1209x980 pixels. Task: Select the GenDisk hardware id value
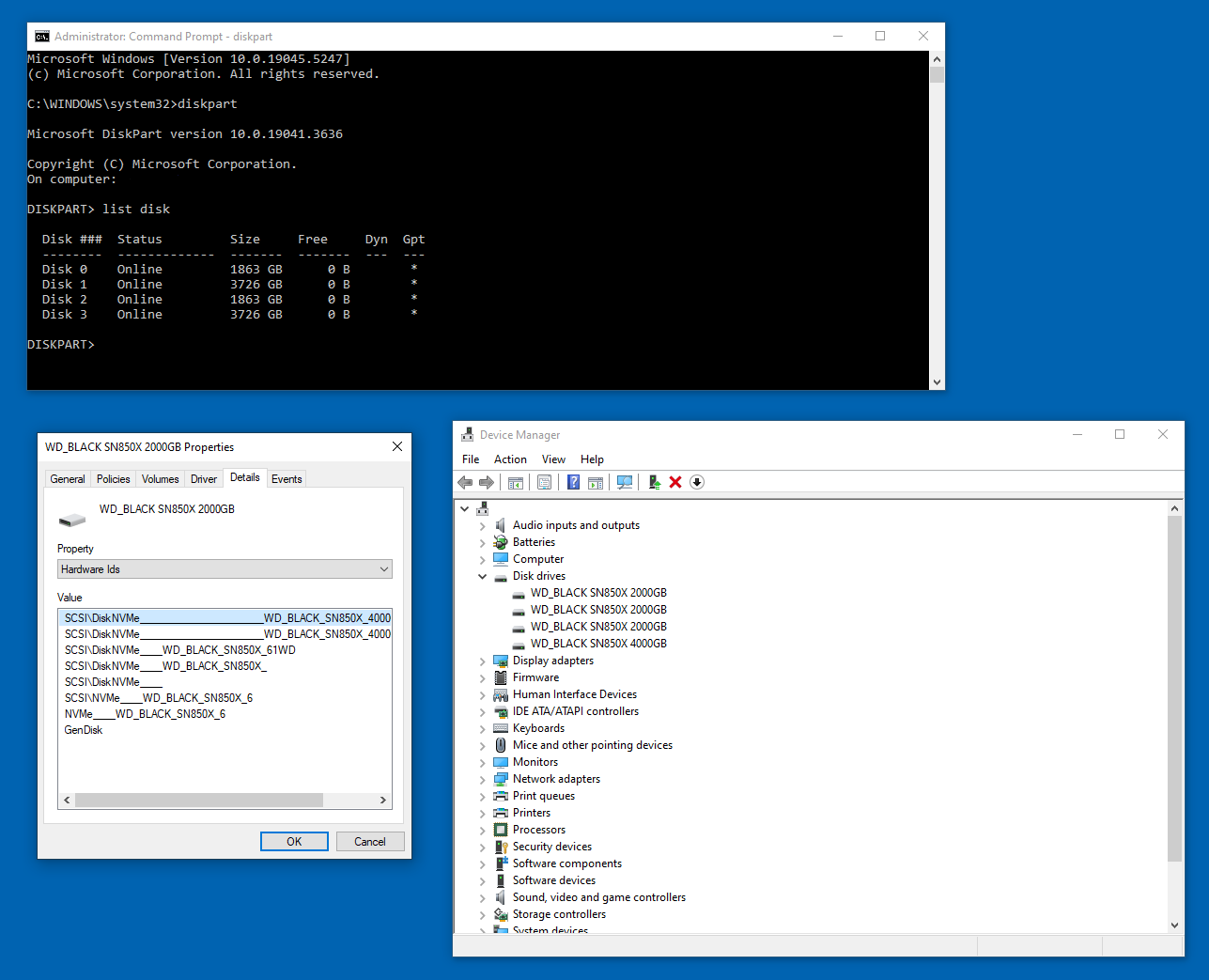(84, 730)
